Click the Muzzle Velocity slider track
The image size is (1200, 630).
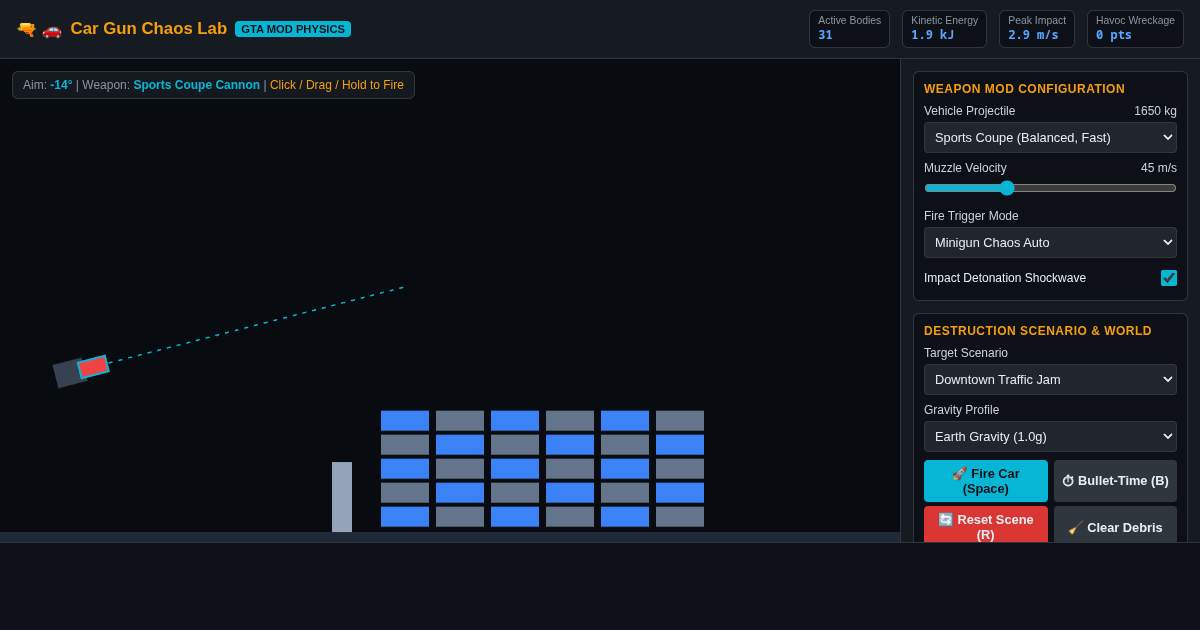(x=1050, y=188)
